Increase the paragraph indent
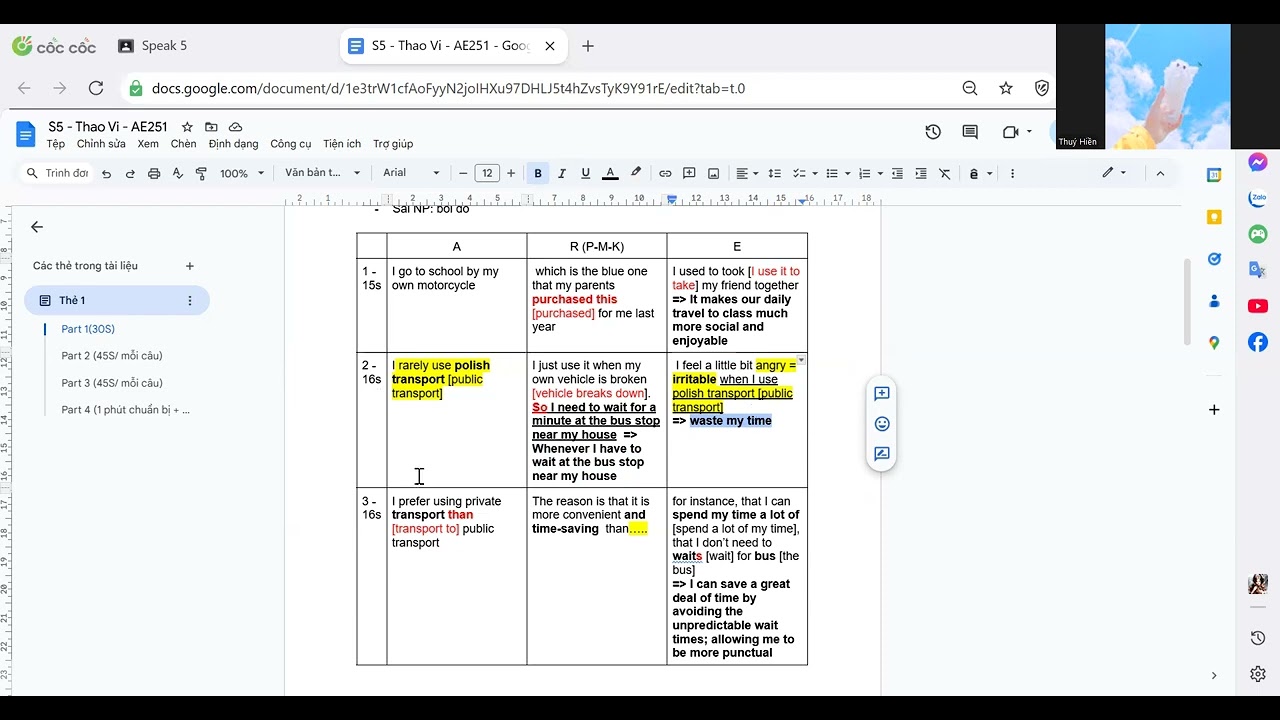This screenshot has width=1280, height=720. pyautogui.click(x=921, y=173)
